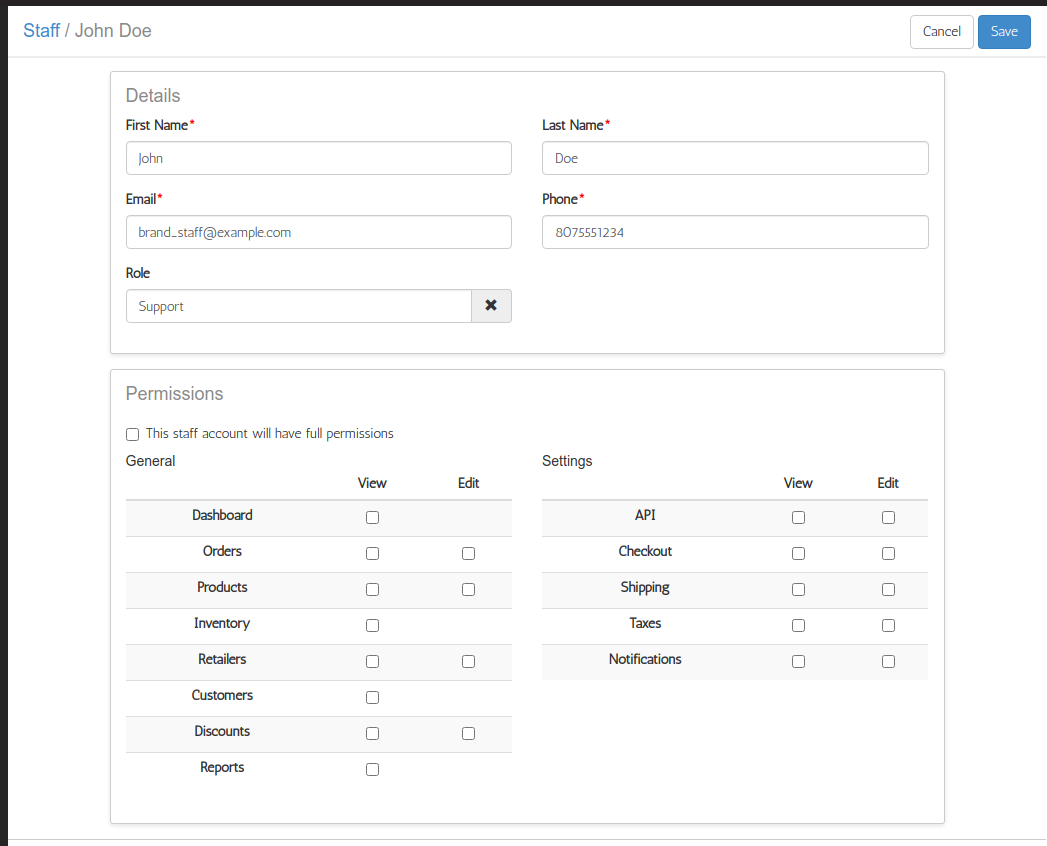Check Orders View permission
Screen dimensions: 1047x846
point(373,554)
